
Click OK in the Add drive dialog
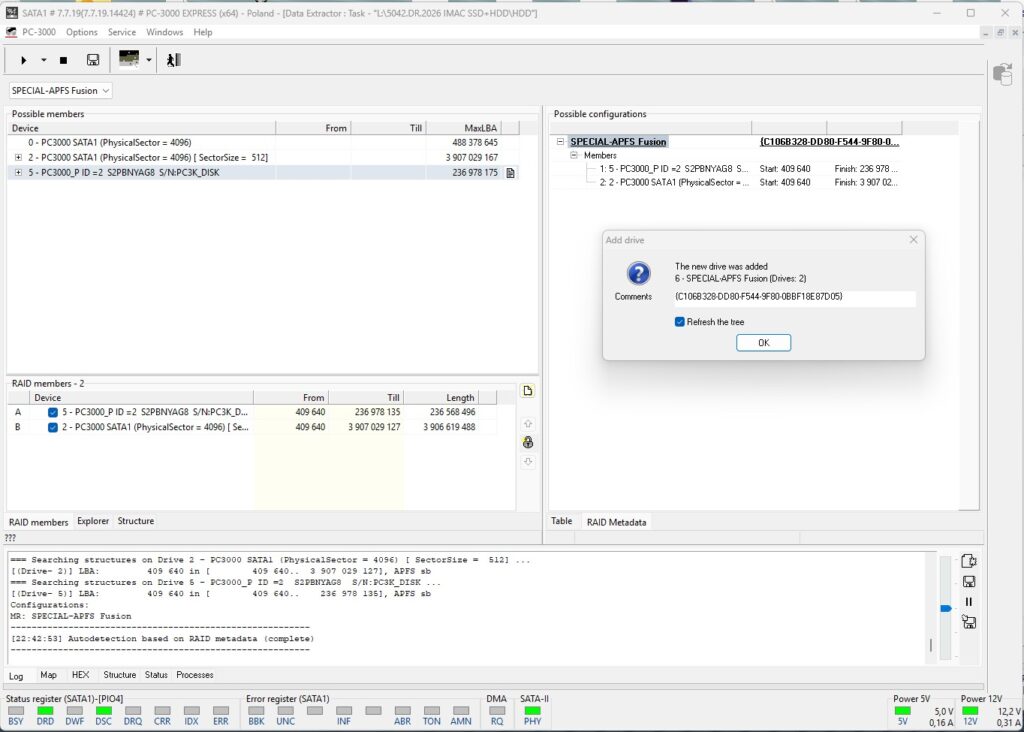click(763, 343)
